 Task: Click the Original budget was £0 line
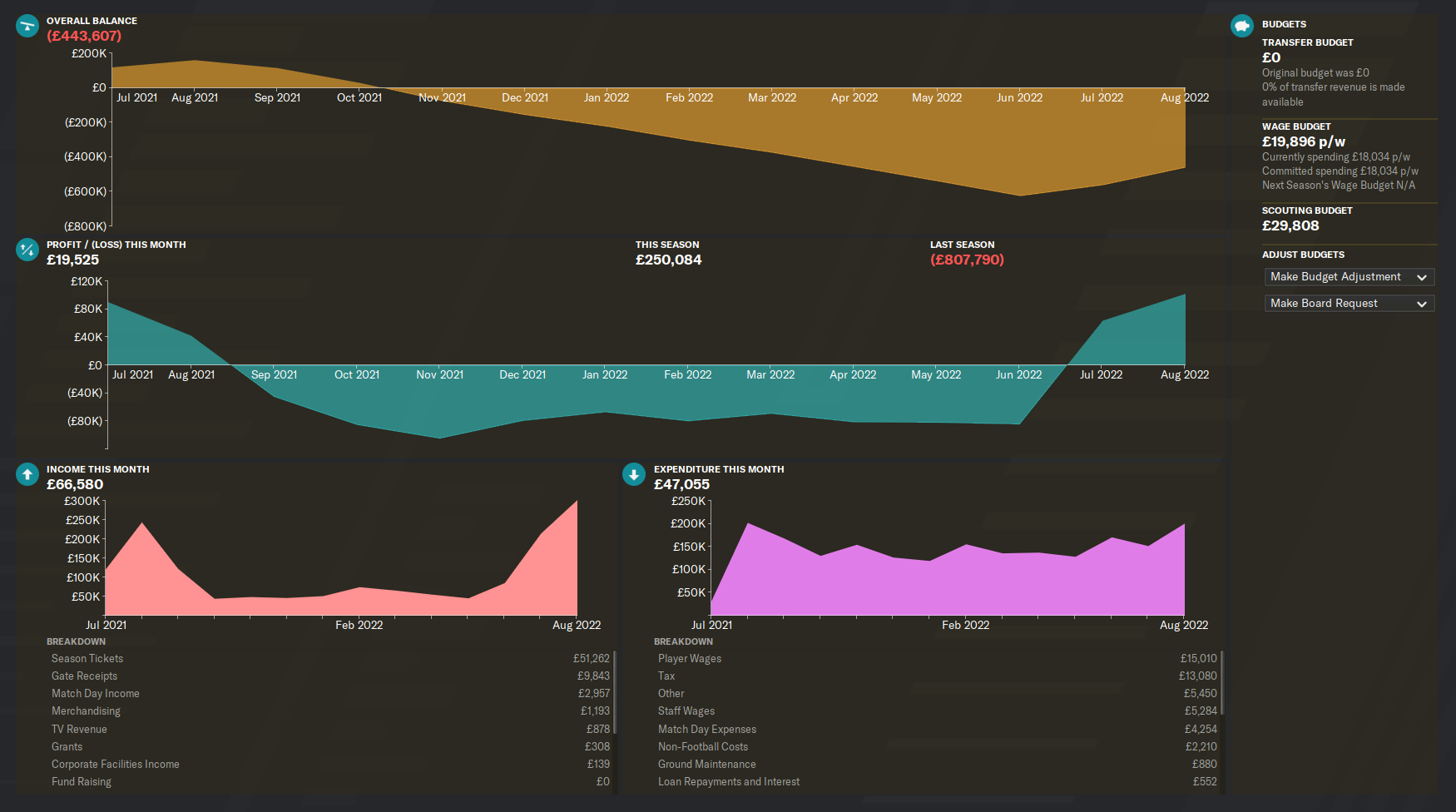1315,73
